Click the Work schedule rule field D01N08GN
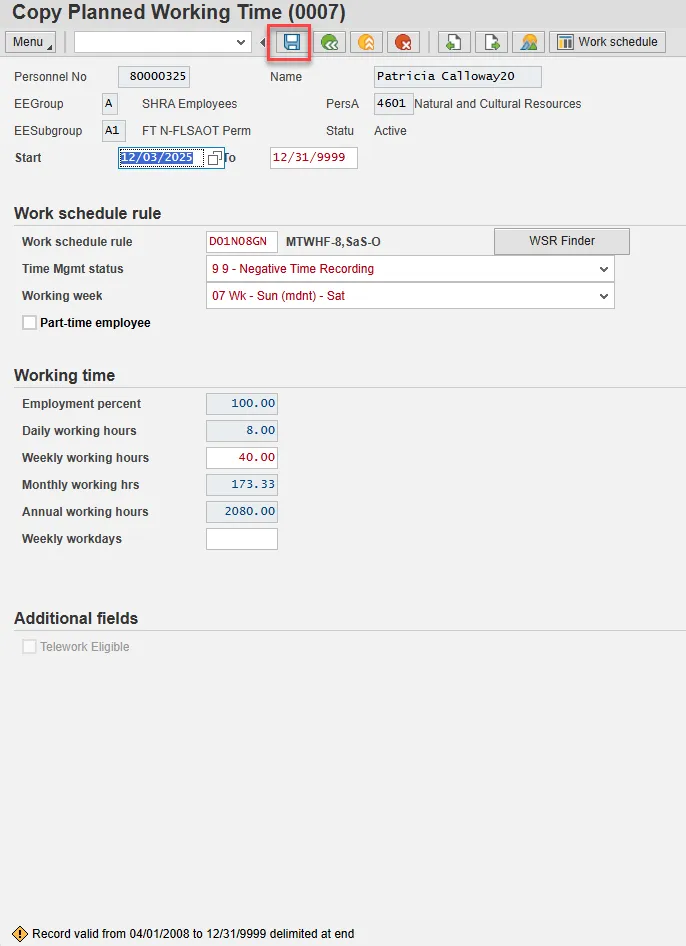 pyautogui.click(x=242, y=242)
